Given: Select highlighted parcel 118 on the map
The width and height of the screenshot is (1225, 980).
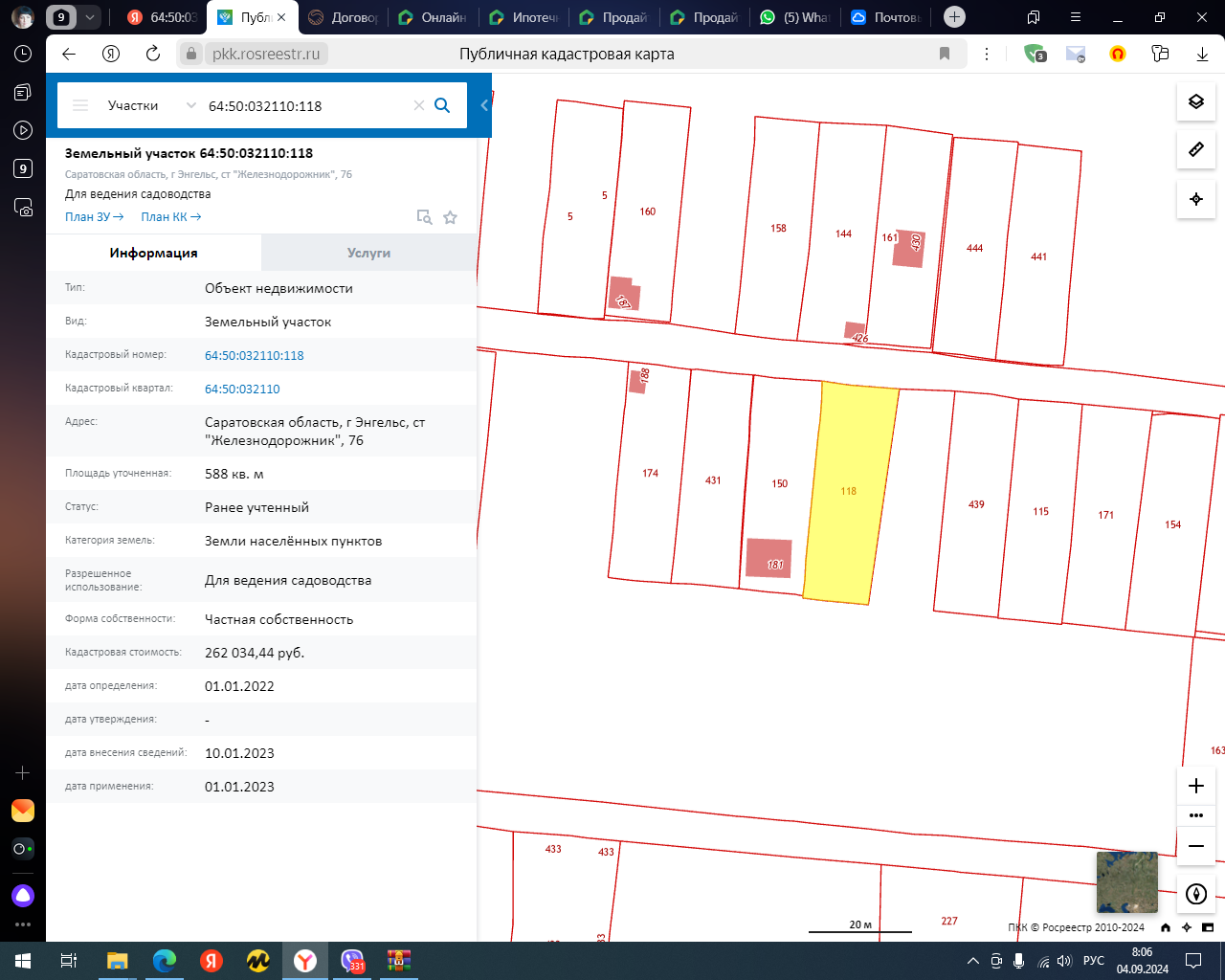Looking at the screenshot, I should click(x=850, y=491).
